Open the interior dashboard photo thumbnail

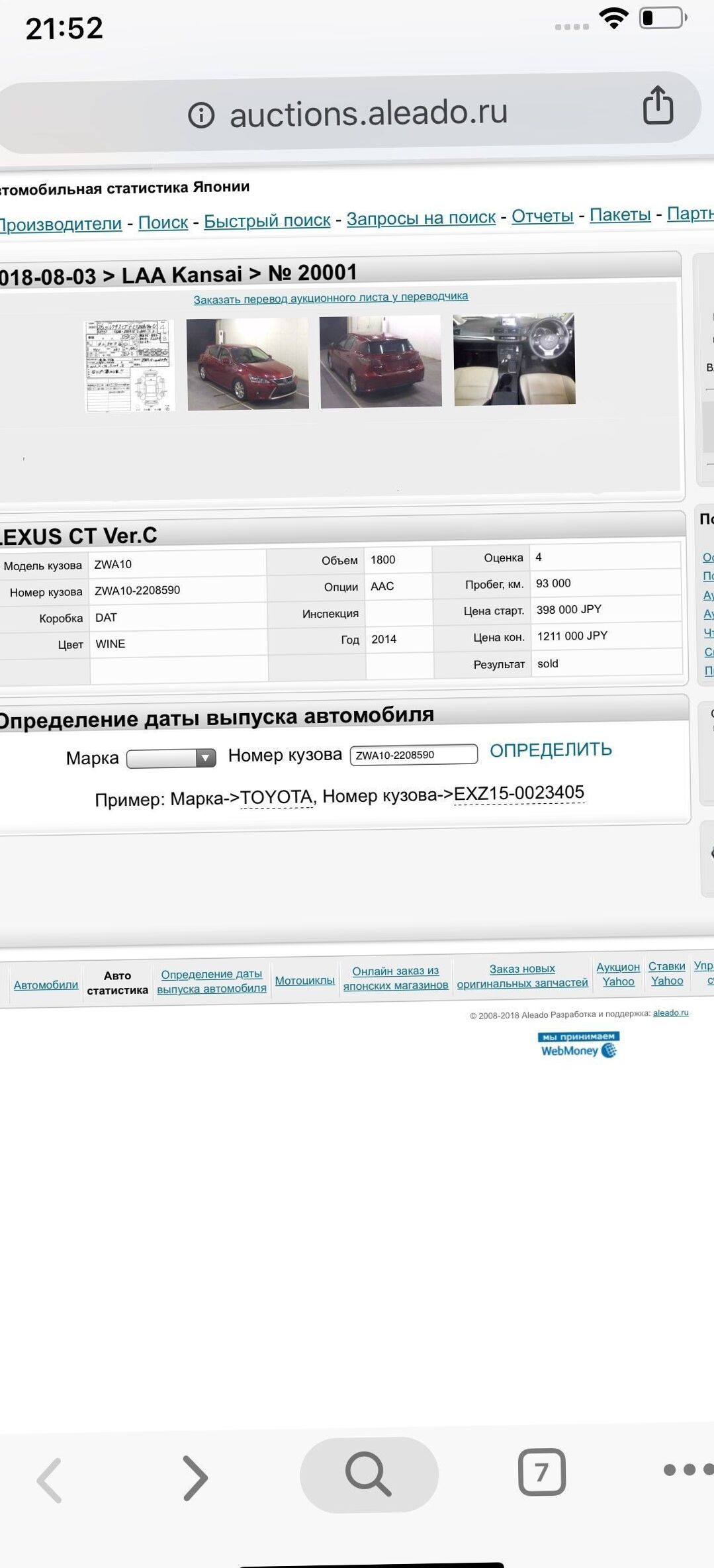coord(514,359)
